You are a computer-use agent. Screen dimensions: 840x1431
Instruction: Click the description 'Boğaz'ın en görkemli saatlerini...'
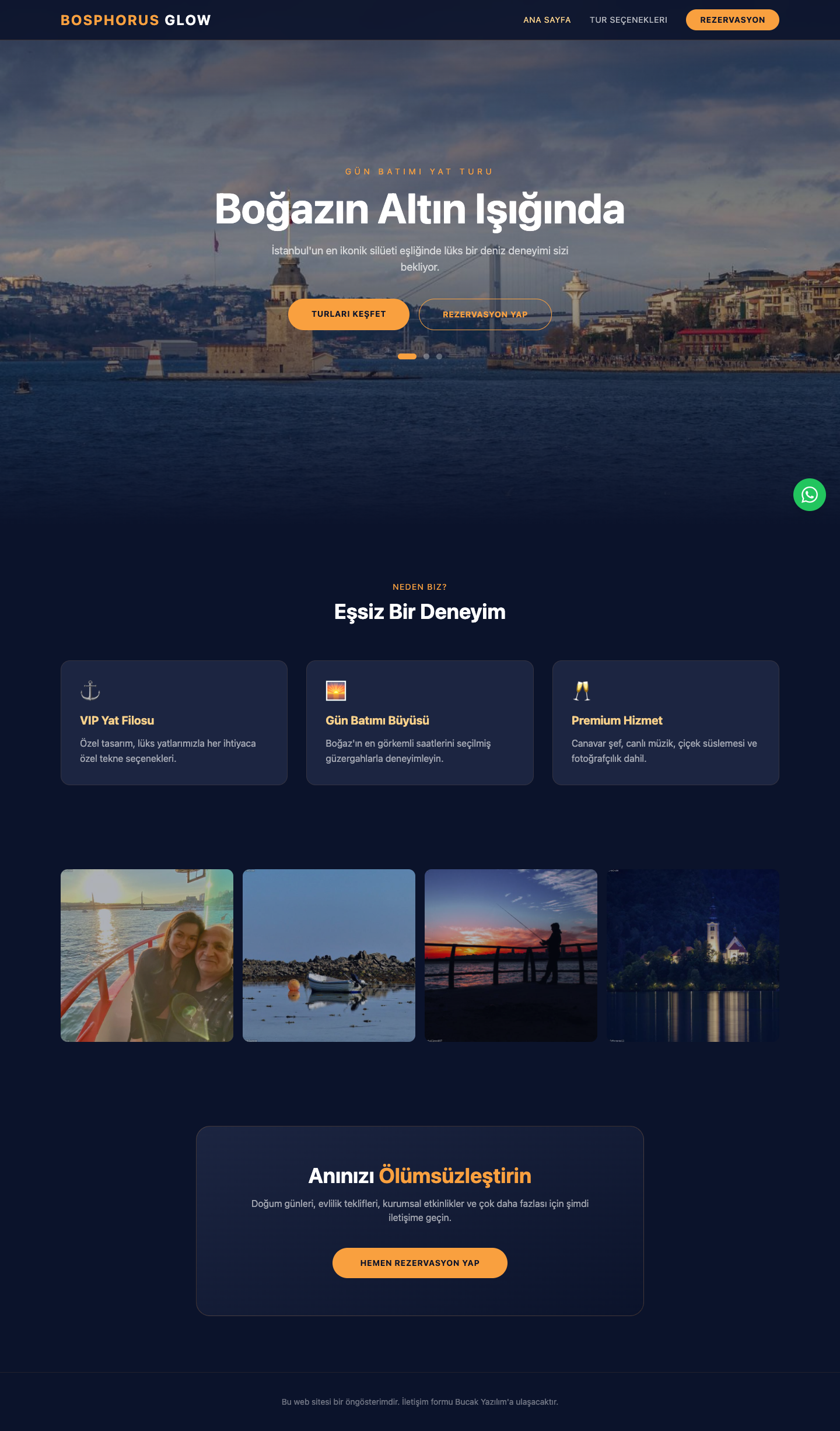pos(408,751)
